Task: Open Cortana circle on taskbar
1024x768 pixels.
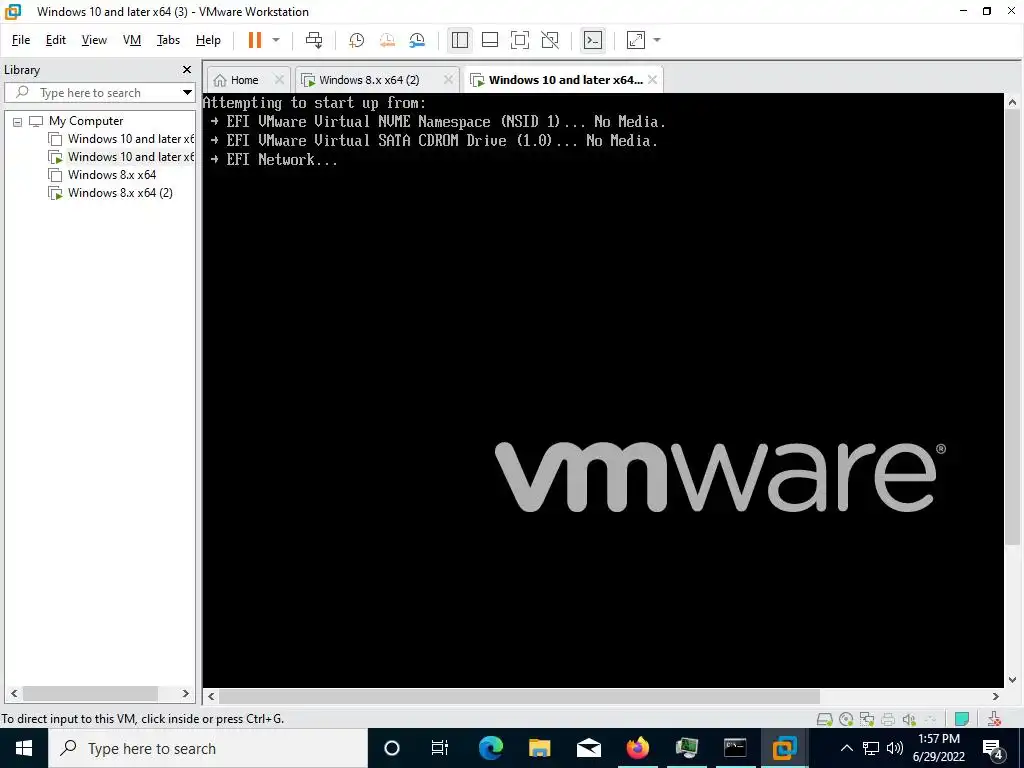Action: [x=392, y=748]
